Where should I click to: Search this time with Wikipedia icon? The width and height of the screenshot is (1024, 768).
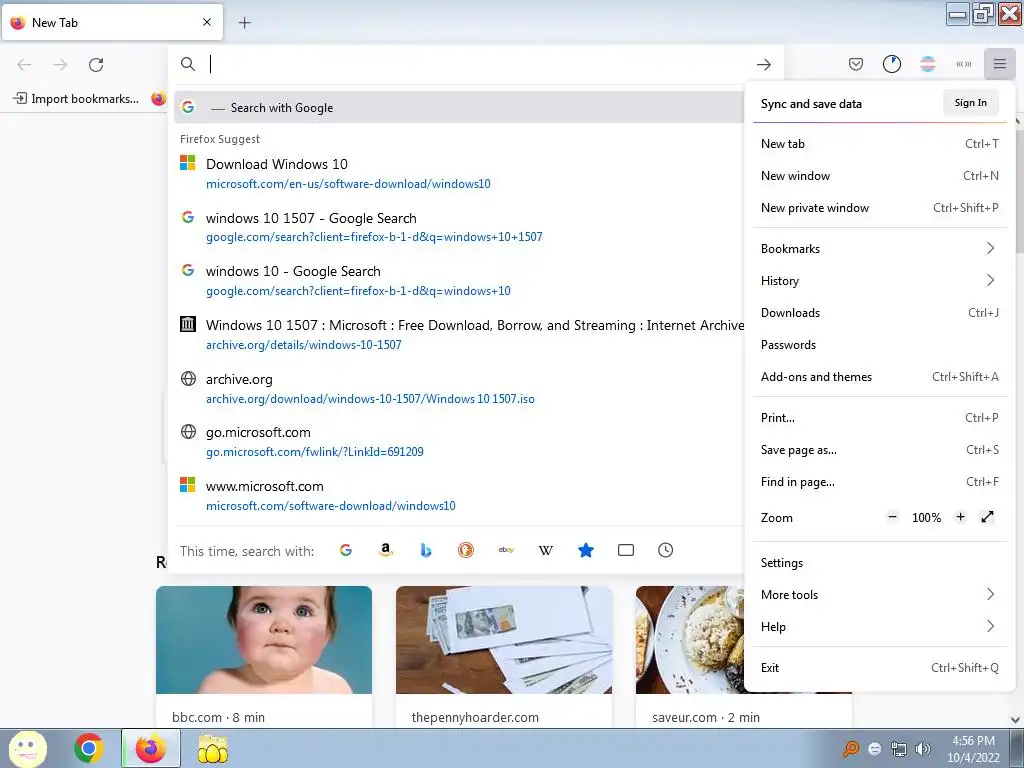546,551
